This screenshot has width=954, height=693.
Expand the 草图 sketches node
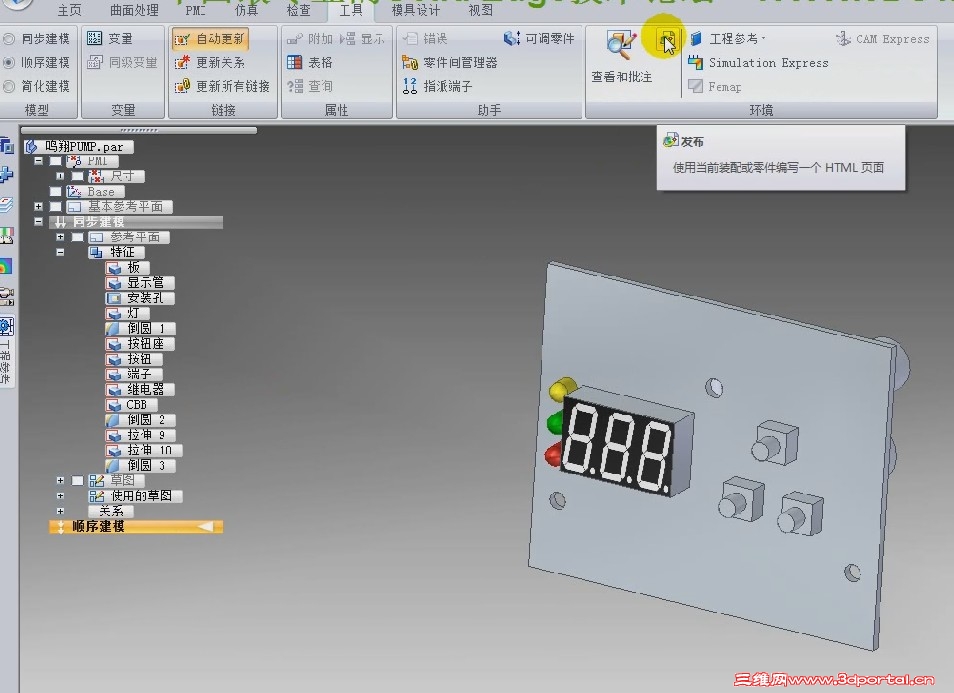click(60, 481)
